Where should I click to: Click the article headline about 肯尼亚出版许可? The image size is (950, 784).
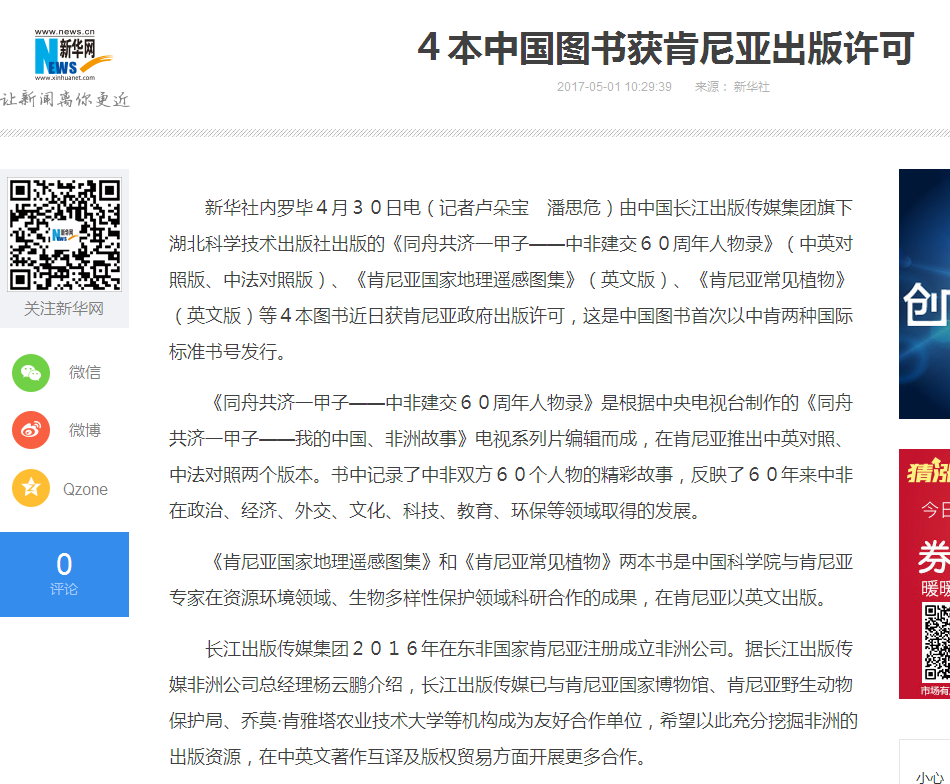click(x=666, y=48)
